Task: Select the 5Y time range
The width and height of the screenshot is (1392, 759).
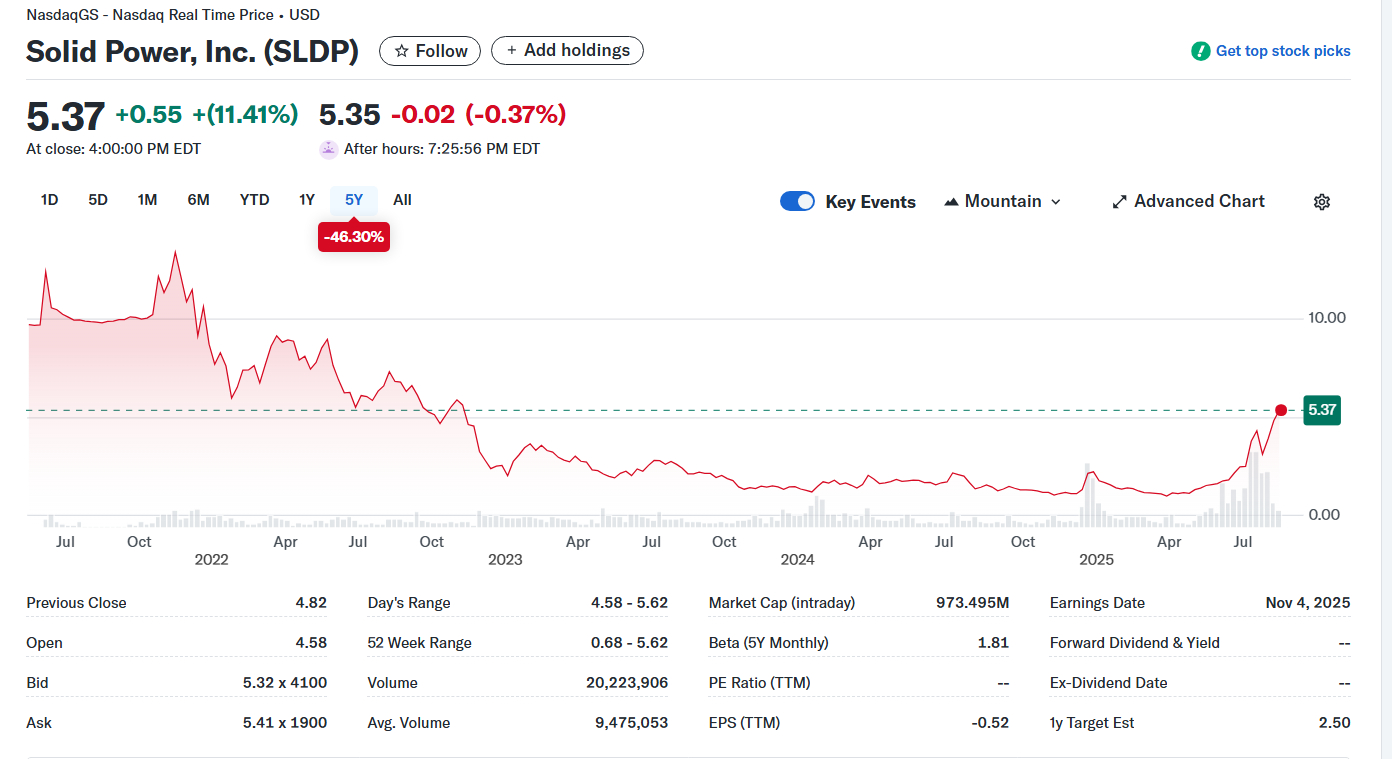Action: [x=354, y=200]
